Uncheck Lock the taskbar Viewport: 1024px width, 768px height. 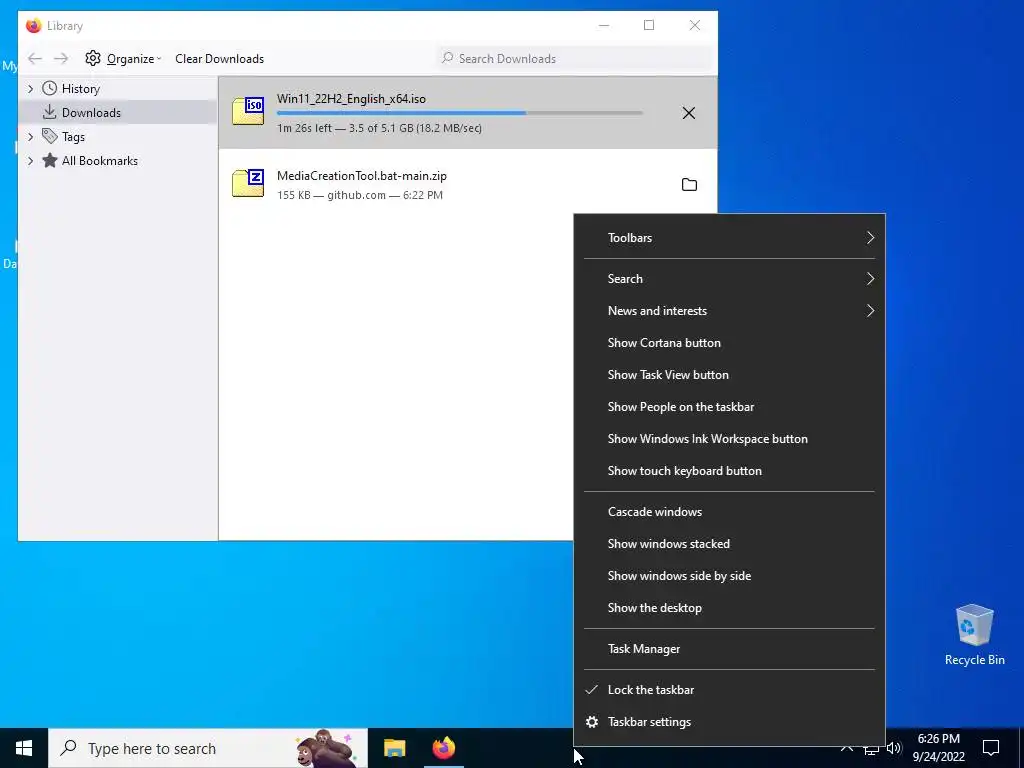(x=729, y=690)
